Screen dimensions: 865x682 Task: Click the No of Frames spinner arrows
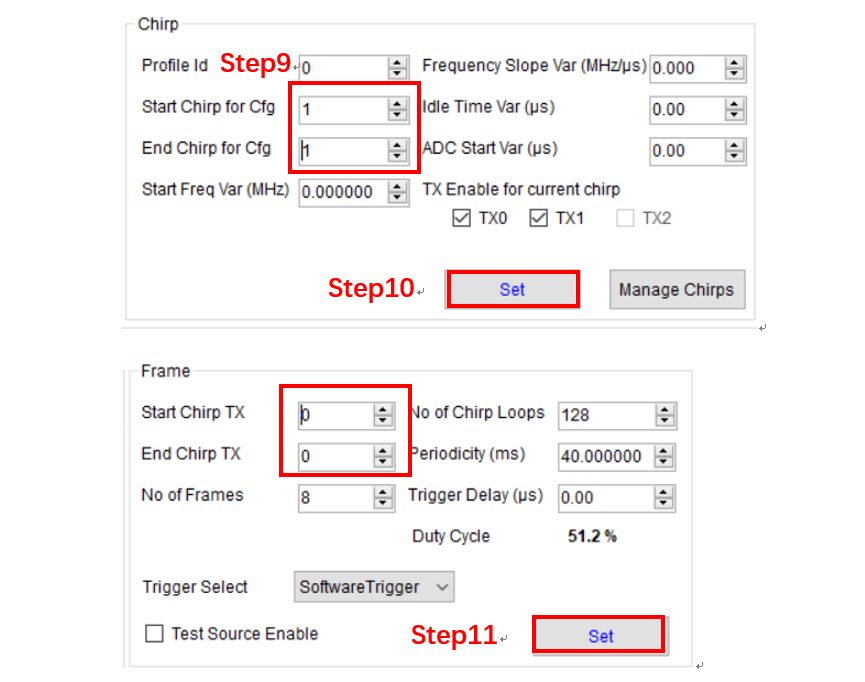click(383, 497)
